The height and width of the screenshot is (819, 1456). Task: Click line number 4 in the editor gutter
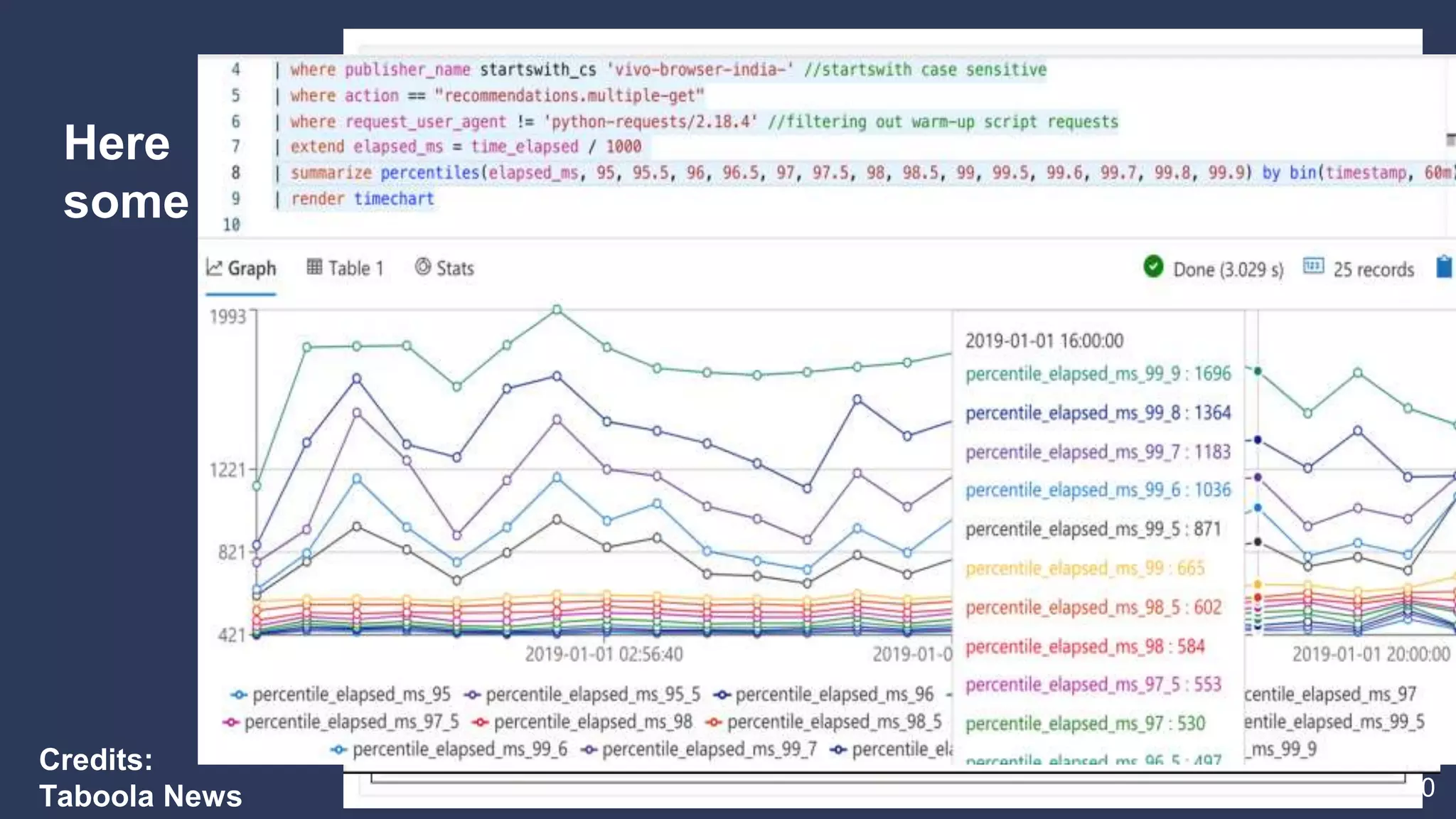pos(235,70)
